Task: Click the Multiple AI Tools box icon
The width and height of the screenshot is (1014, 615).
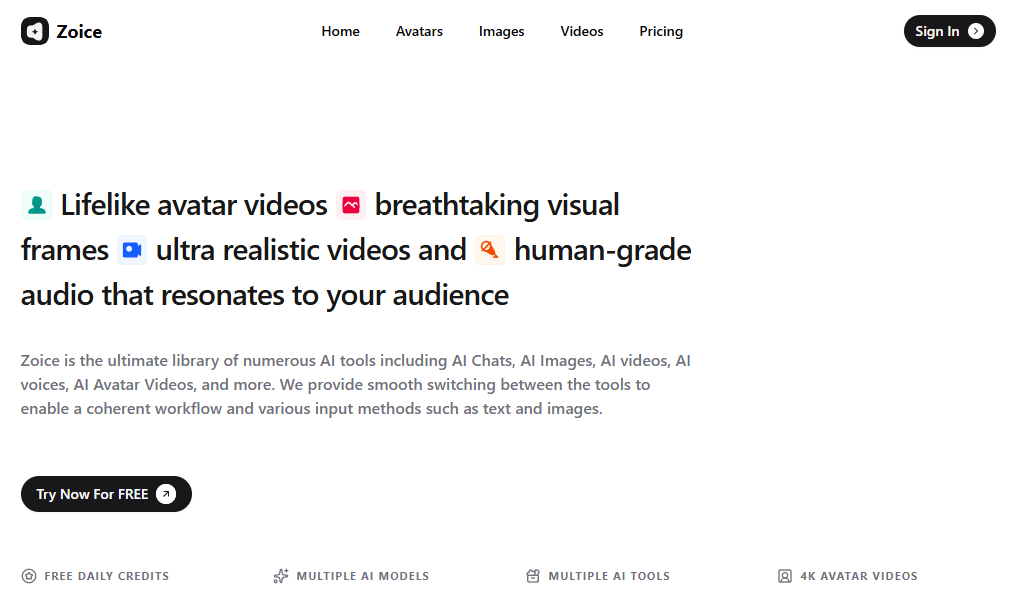Action: click(x=533, y=576)
